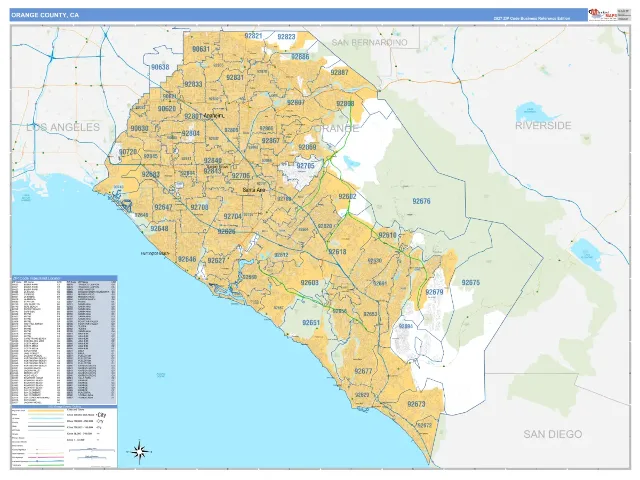Select the SAN BERNARDINO county label
This screenshot has height=480, width=640.
pyautogui.click(x=369, y=42)
